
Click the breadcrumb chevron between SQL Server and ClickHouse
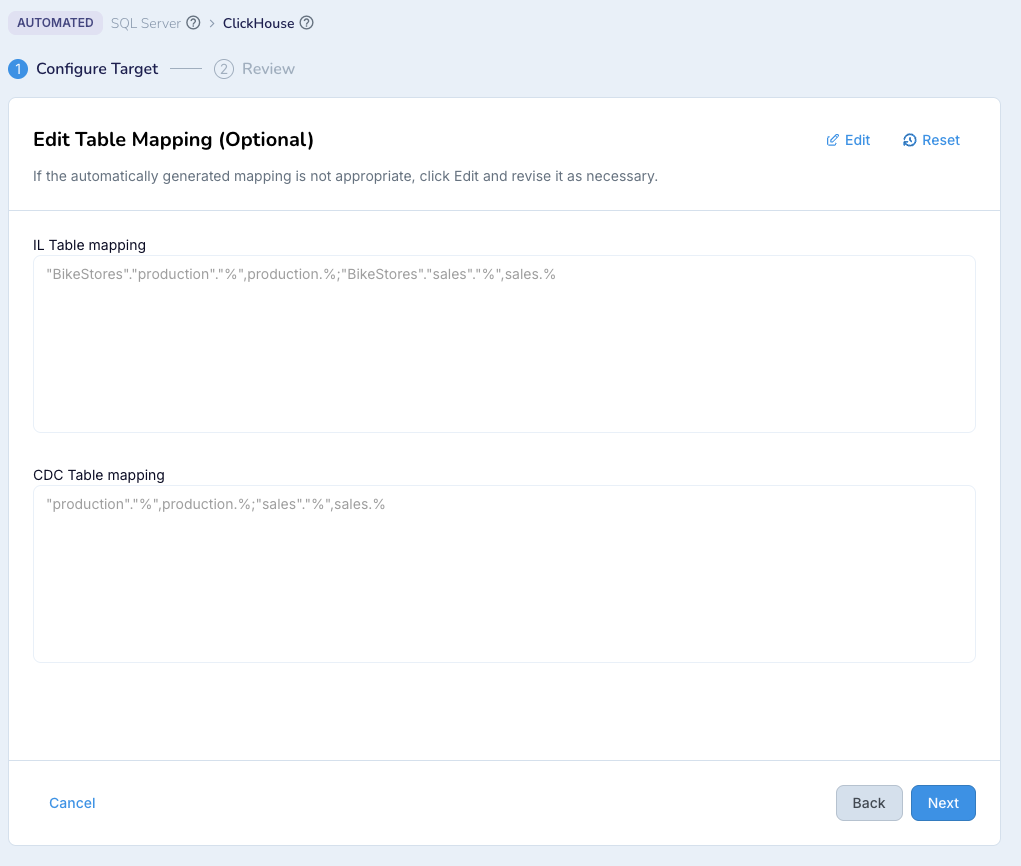coord(212,23)
